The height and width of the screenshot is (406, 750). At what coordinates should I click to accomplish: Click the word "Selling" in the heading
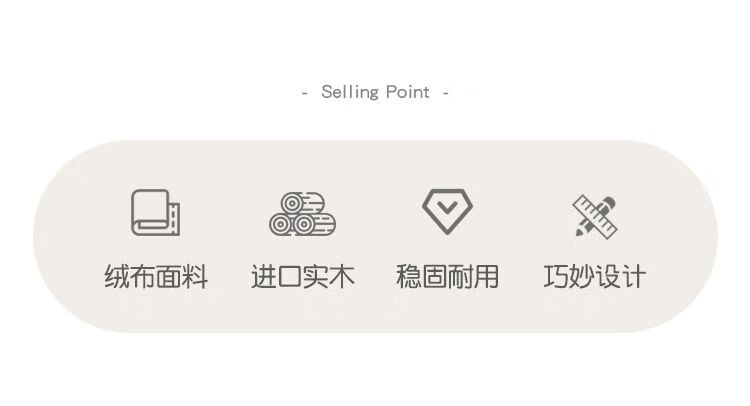click(350, 93)
